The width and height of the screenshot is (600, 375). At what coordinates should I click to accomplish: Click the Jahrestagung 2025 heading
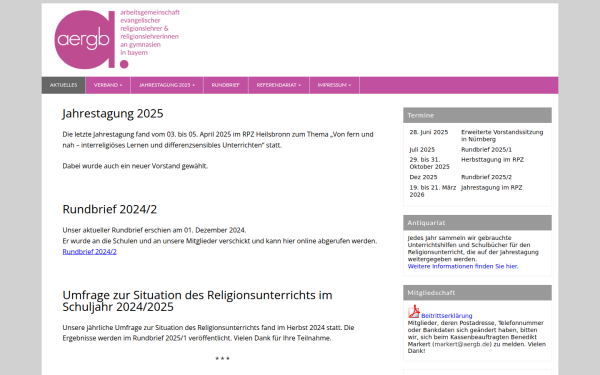coord(113,114)
